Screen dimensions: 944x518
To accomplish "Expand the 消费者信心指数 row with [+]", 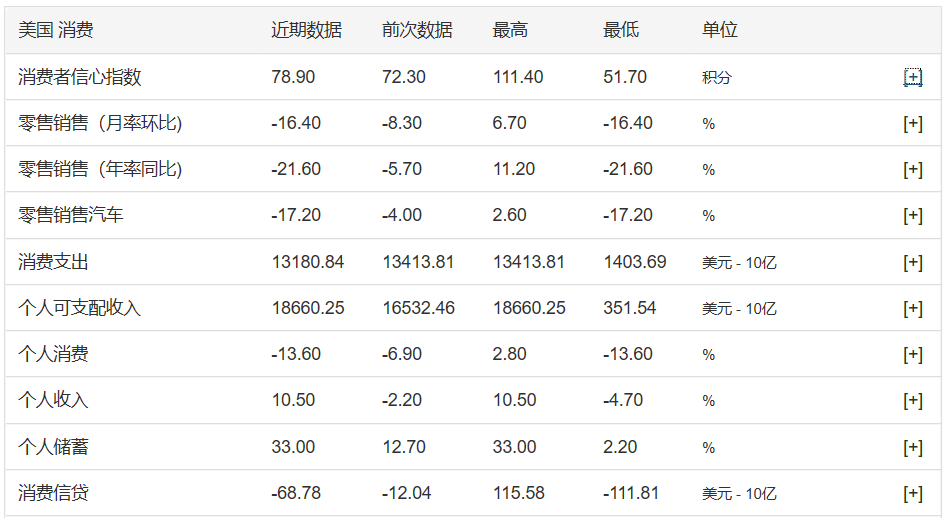I will [x=912, y=77].
